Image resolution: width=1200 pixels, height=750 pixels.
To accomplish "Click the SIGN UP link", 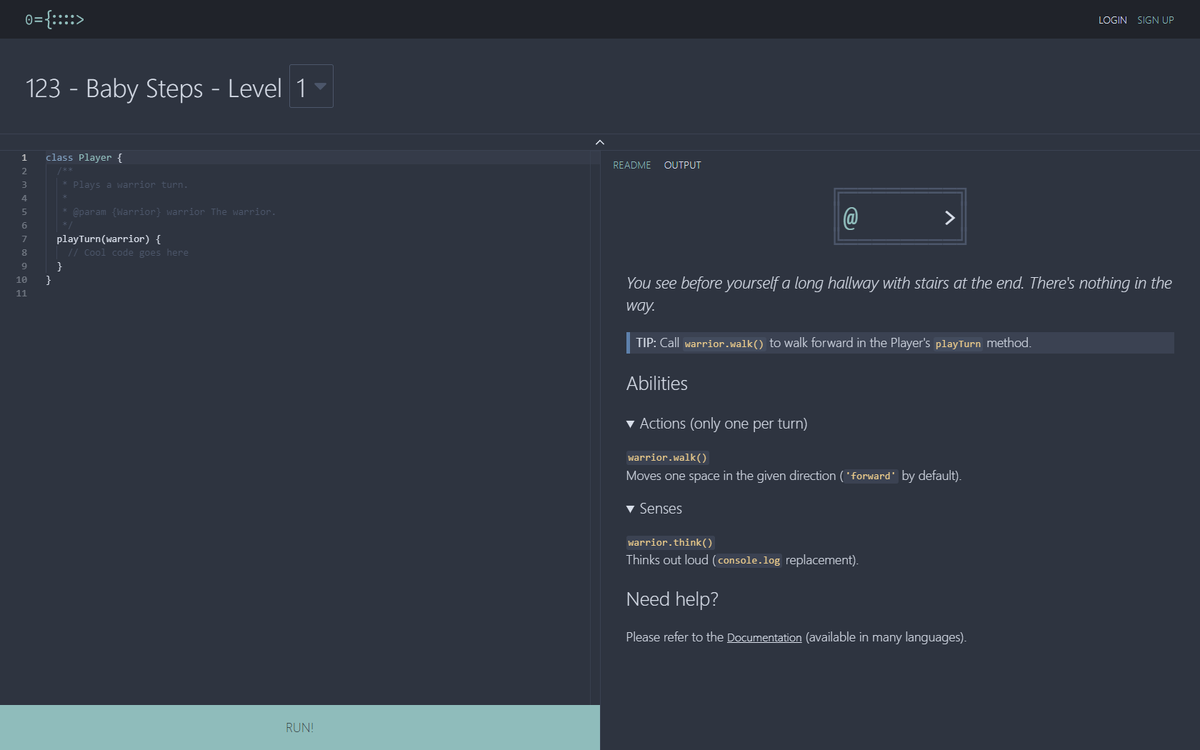I will coord(1155,20).
